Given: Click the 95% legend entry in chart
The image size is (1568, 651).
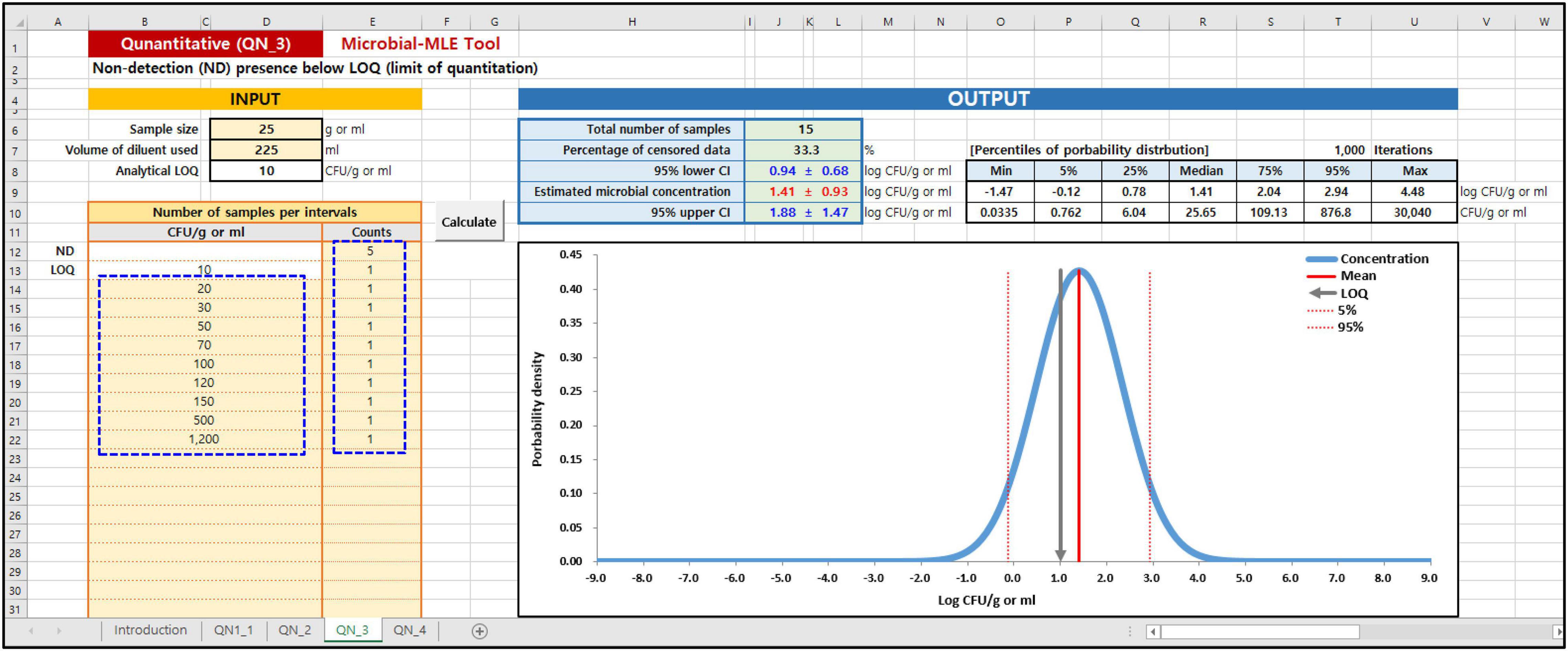Looking at the screenshot, I should click(x=1335, y=327).
